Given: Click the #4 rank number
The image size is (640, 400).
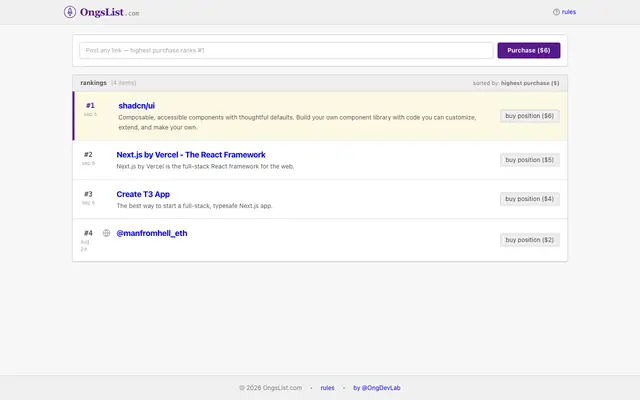Looking at the screenshot, I should click(x=88, y=233).
